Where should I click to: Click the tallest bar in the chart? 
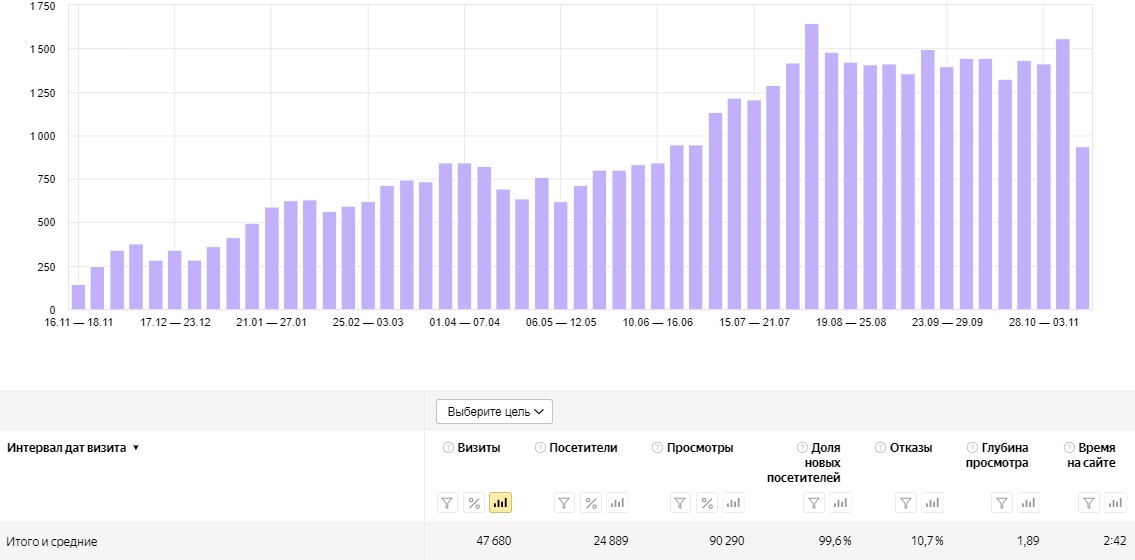click(811, 166)
